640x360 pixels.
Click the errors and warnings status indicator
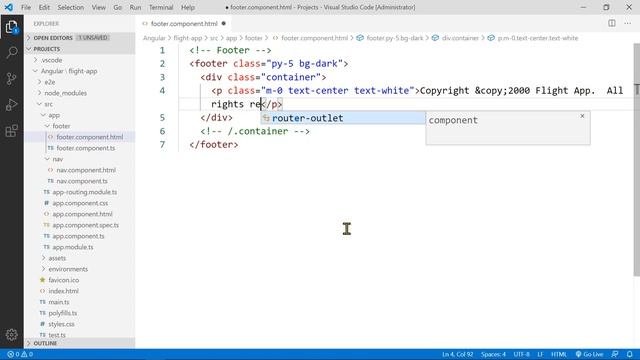(x=20, y=354)
